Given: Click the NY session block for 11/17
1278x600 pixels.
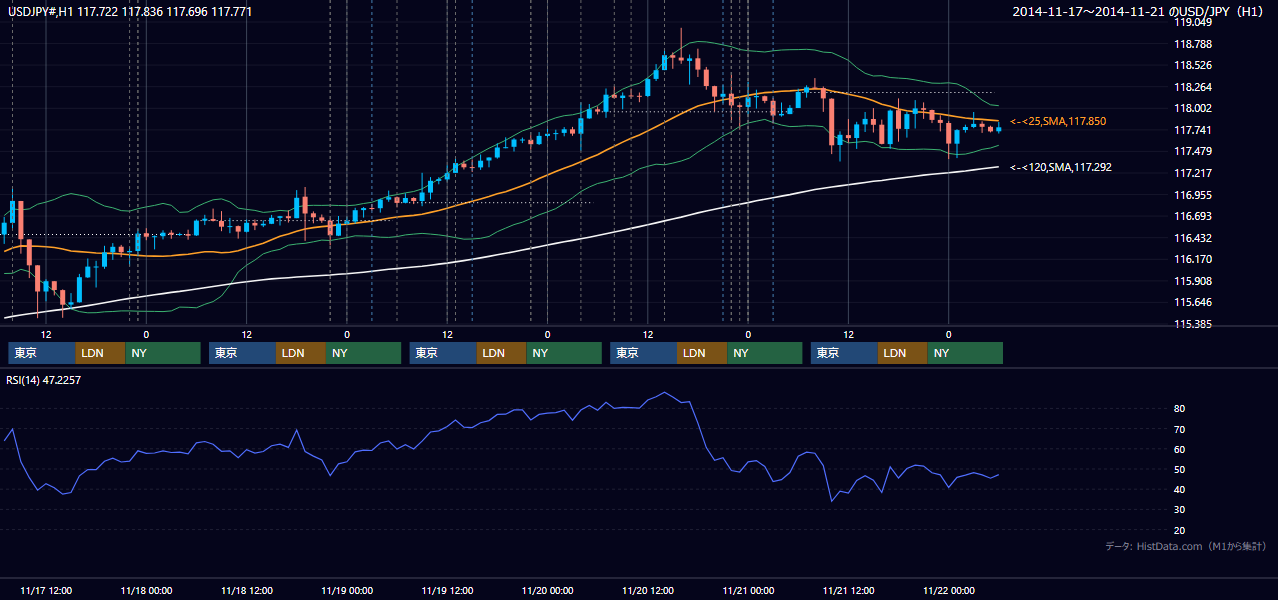Looking at the screenshot, I should 163,353.
